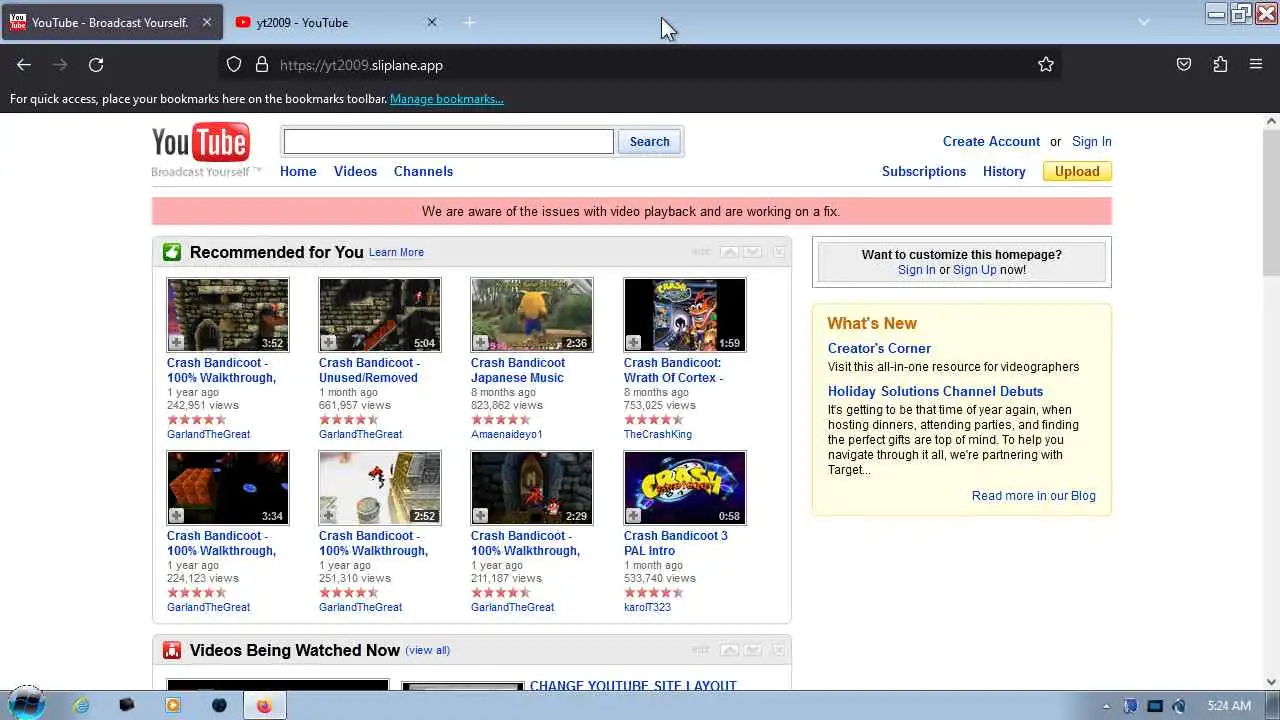Click the padlock site info icon
This screenshot has width=1280, height=720.
pyautogui.click(x=262, y=65)
